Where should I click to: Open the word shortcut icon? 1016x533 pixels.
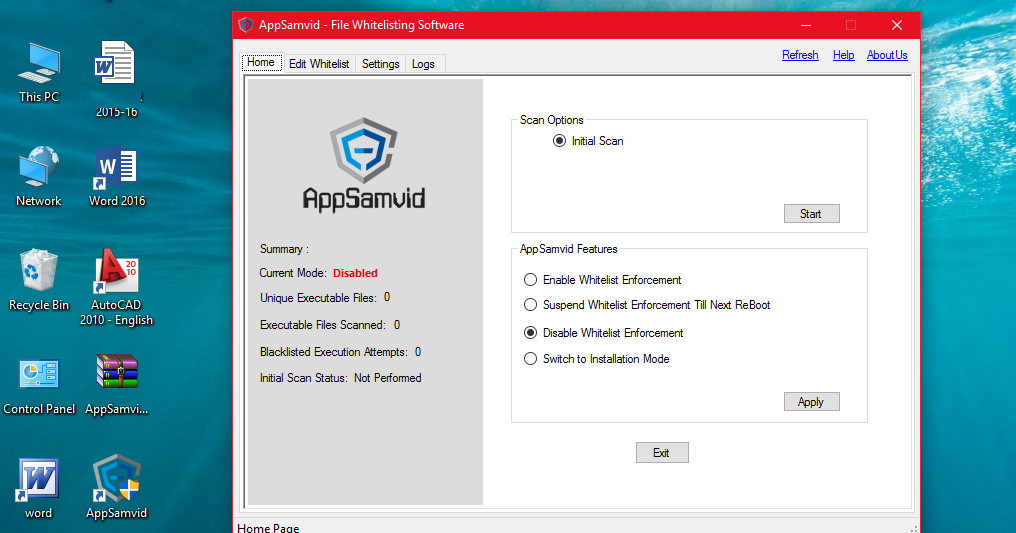(38, 489)
